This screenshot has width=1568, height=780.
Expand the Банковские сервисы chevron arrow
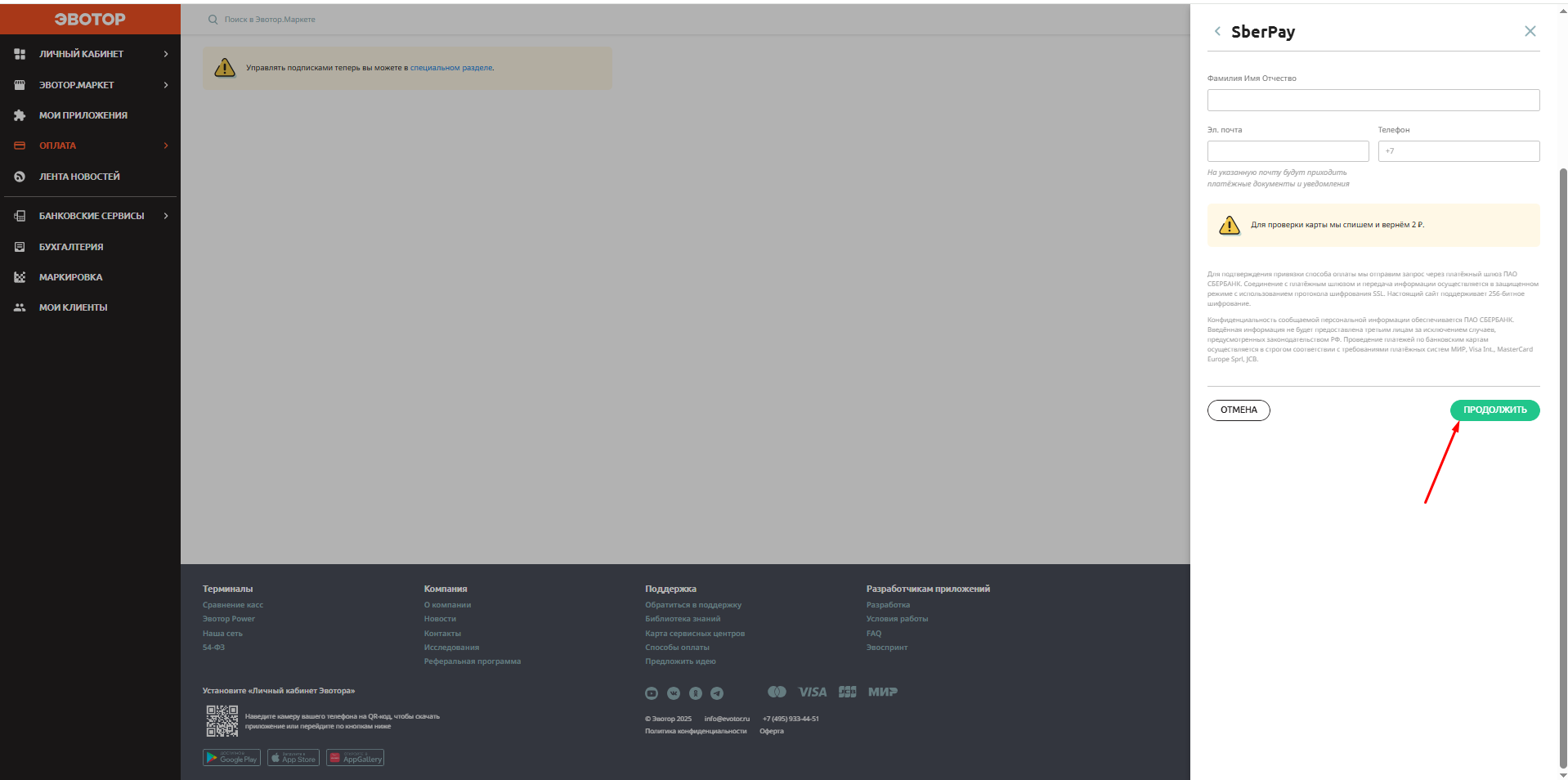[x=166, y=216]
